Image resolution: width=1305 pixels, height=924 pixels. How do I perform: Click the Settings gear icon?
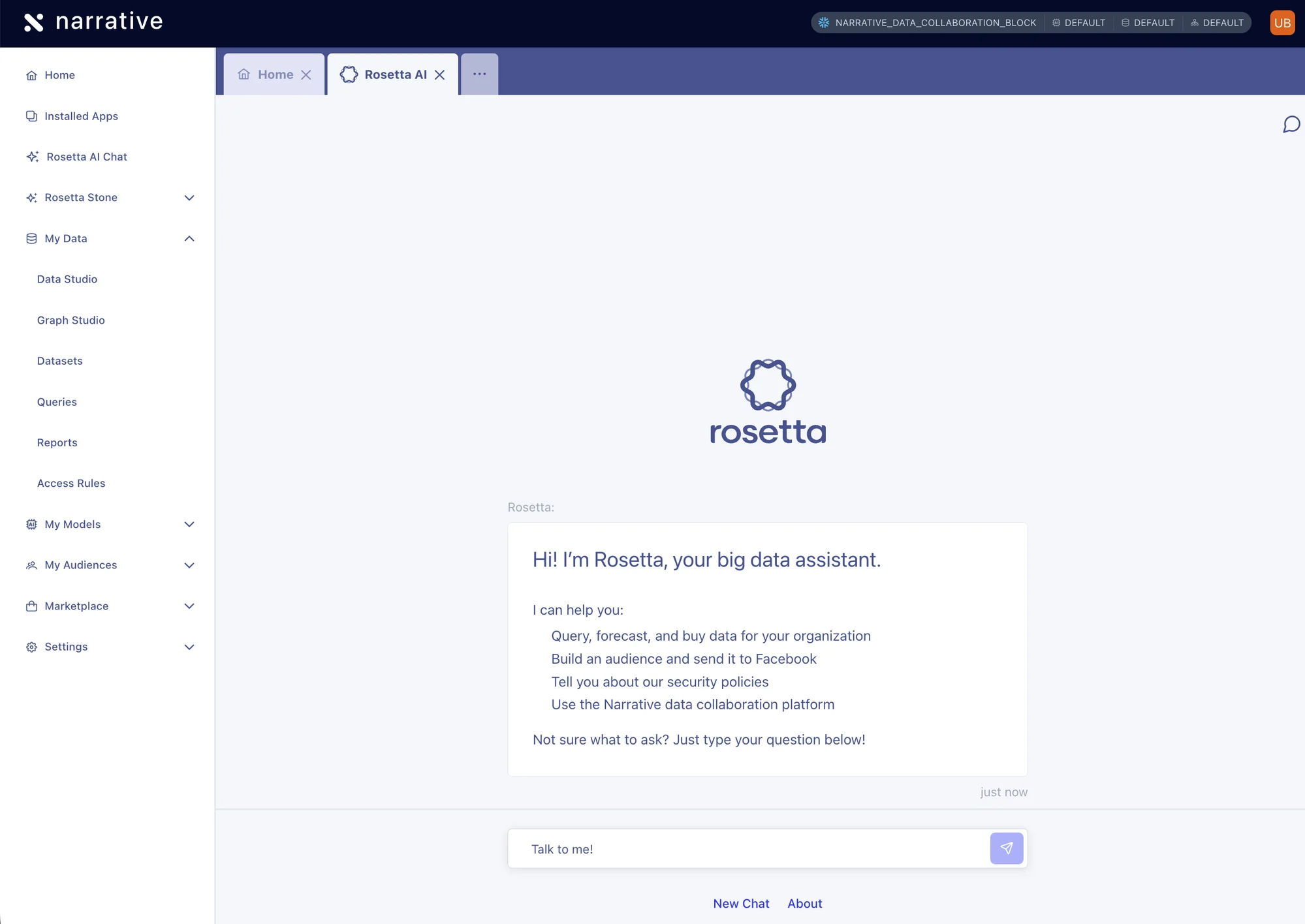click(x=31, y=647)
